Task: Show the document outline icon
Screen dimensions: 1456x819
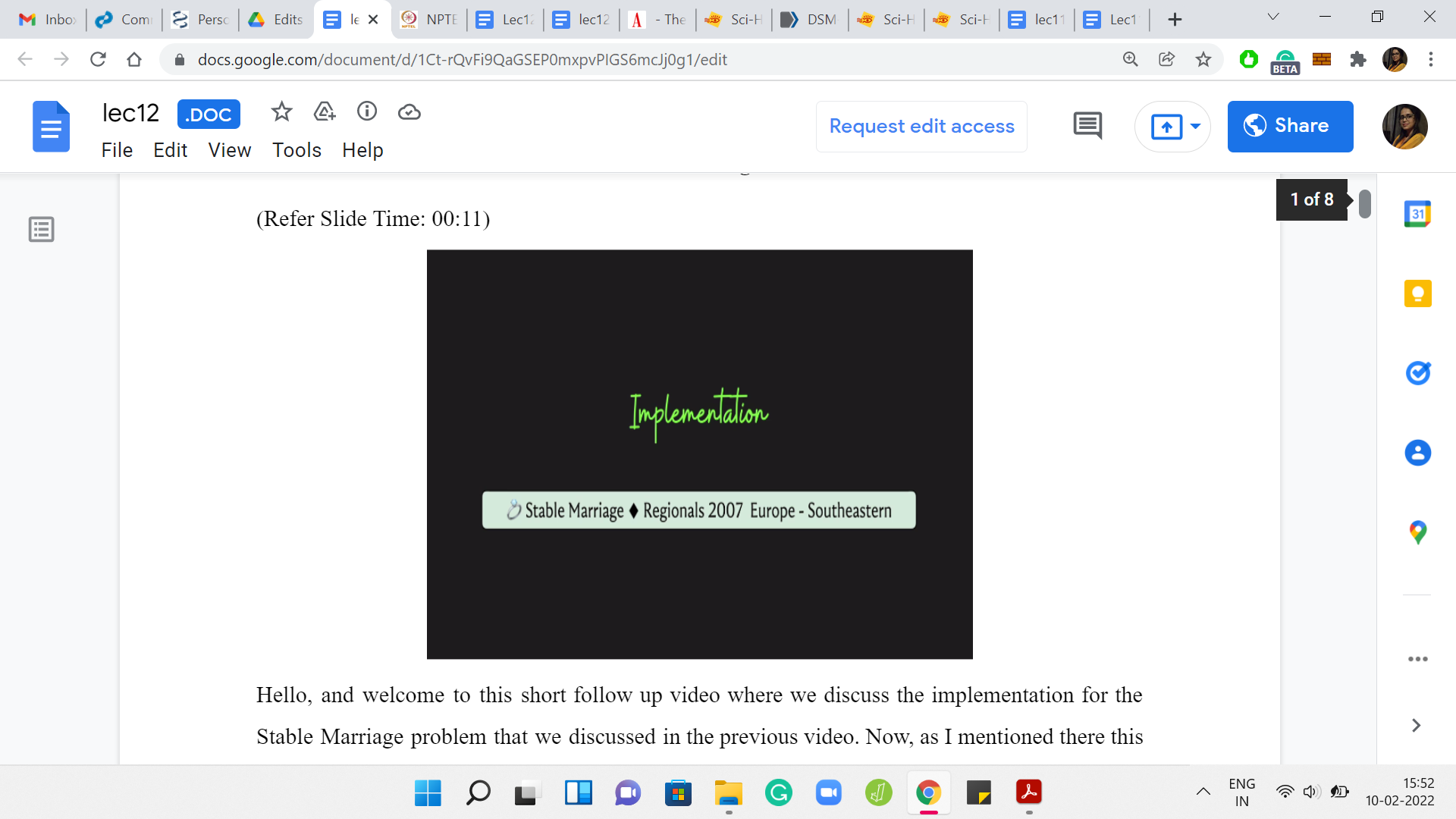Action: coord(42,229)
